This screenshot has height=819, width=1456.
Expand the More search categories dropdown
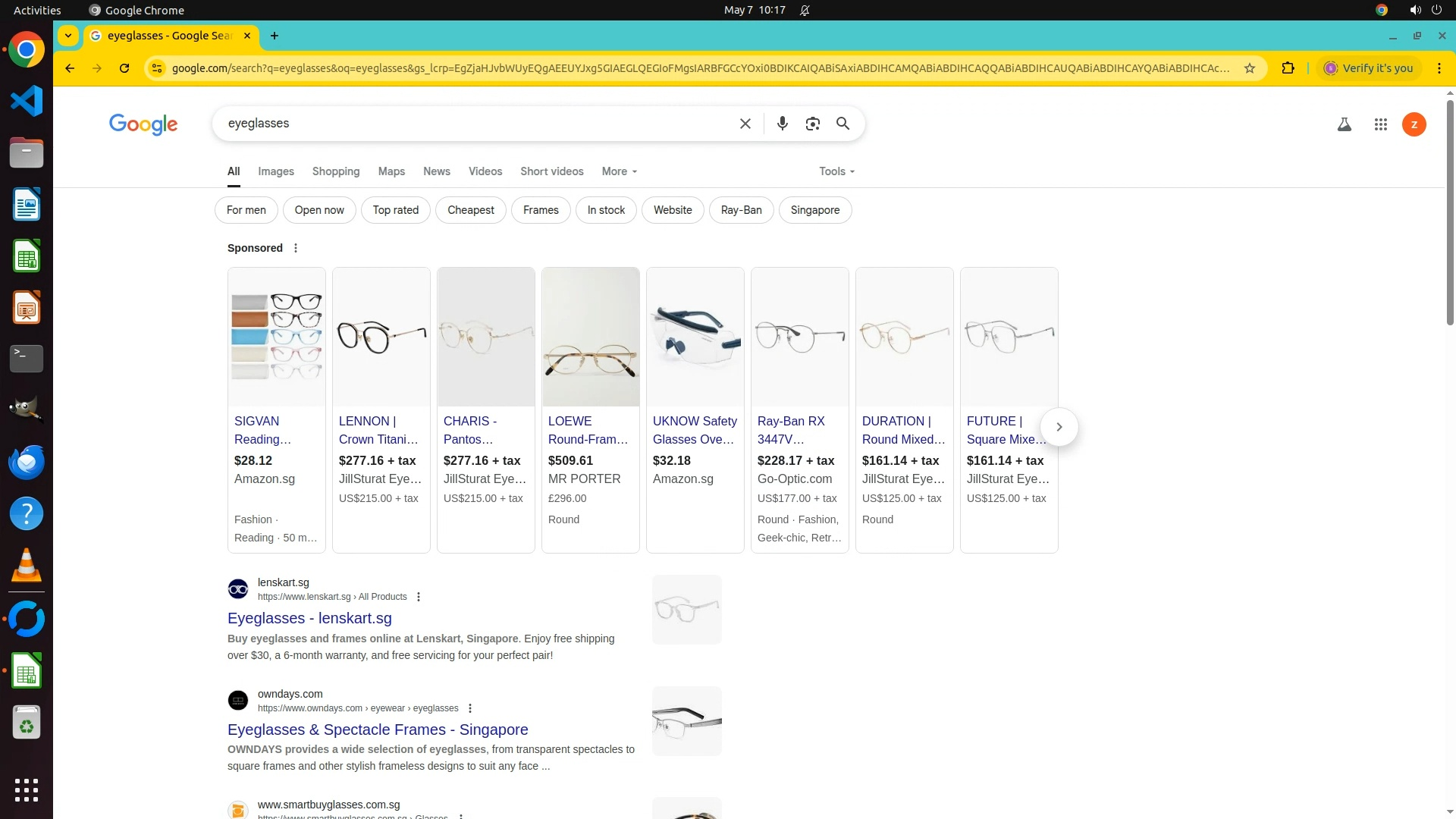click(619, 171)
